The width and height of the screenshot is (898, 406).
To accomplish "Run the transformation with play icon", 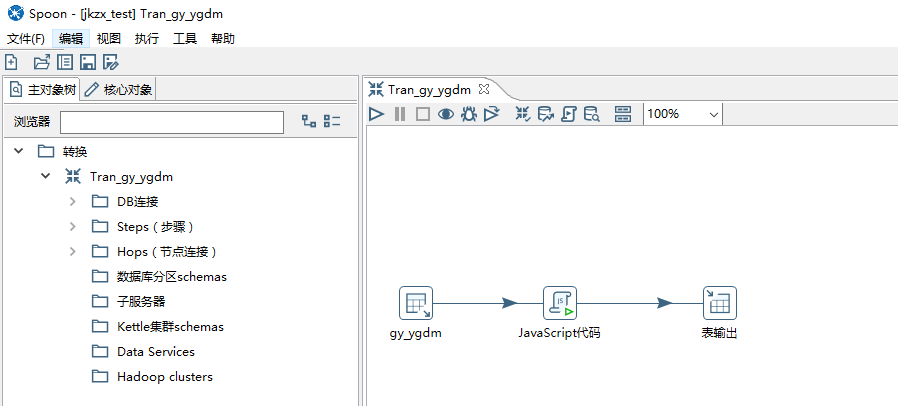I will pos(376,114).
